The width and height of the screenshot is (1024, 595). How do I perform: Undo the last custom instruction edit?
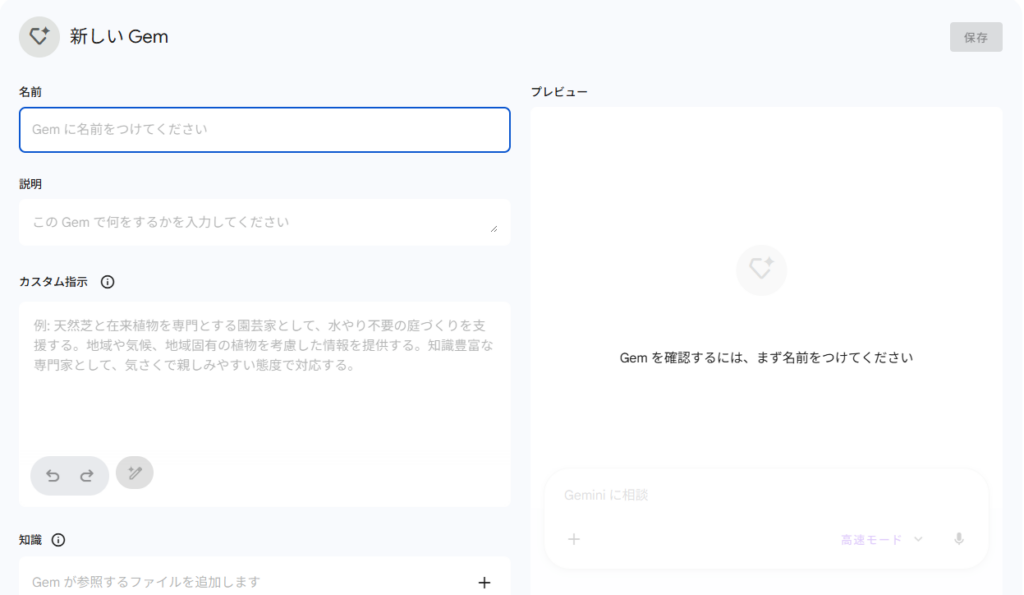(x=53, y=476)
